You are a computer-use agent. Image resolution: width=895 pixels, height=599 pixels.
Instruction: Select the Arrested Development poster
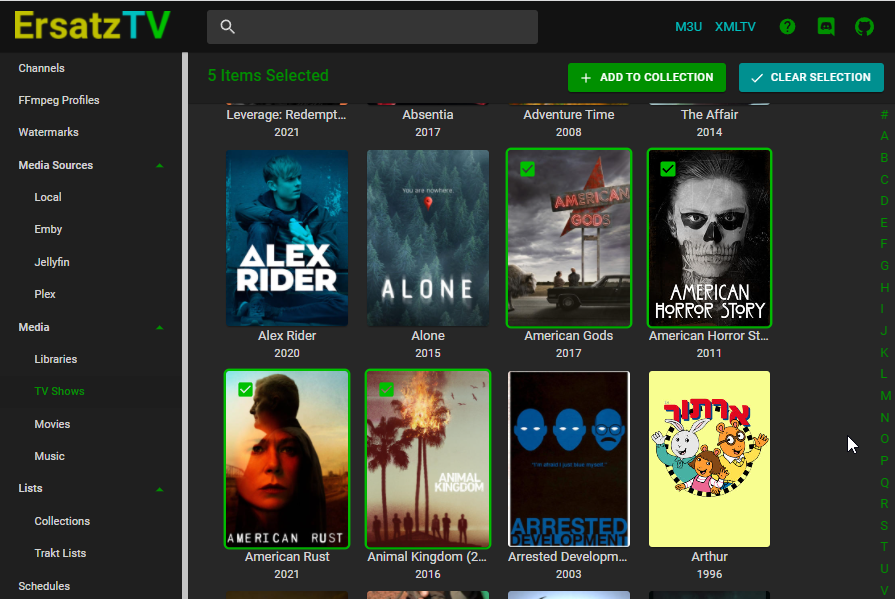click(569, 459)
